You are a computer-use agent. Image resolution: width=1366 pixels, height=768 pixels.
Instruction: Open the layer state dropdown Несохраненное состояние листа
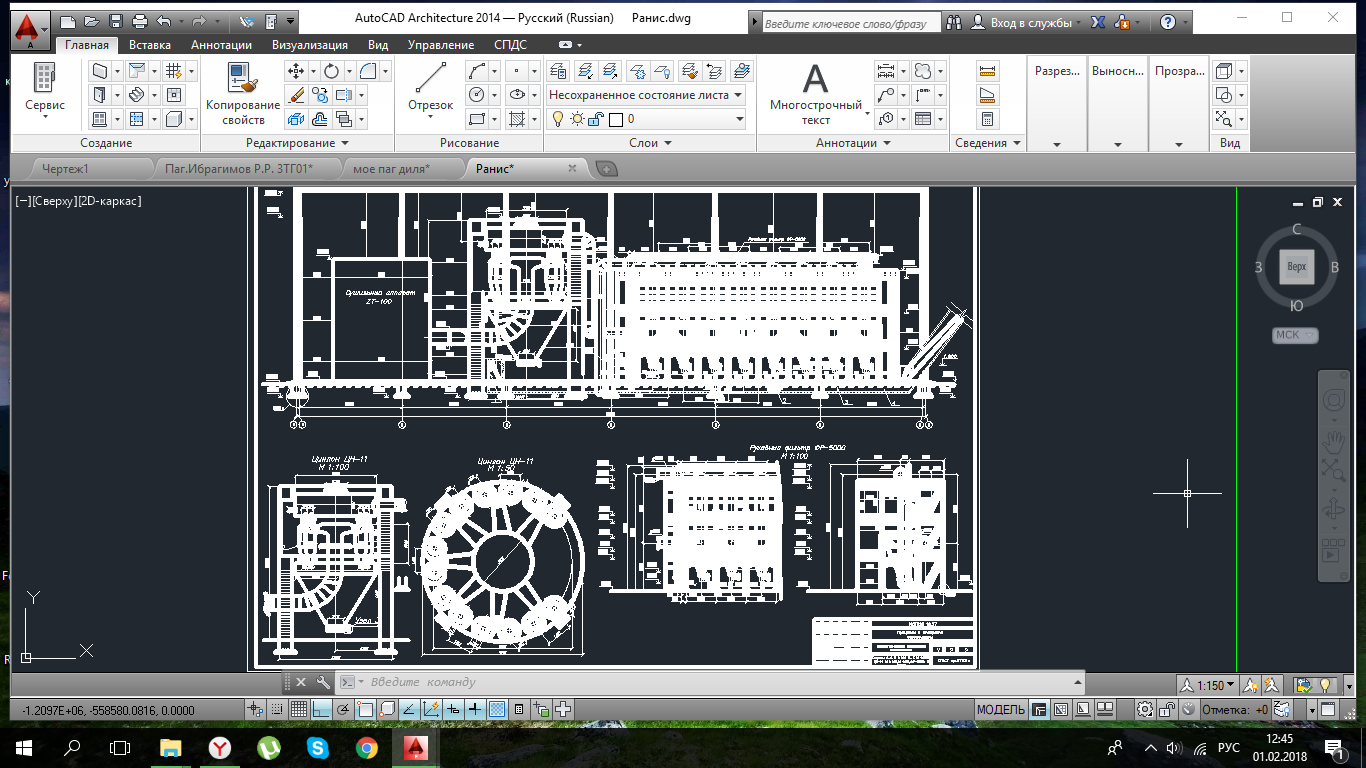coord(645,95)
